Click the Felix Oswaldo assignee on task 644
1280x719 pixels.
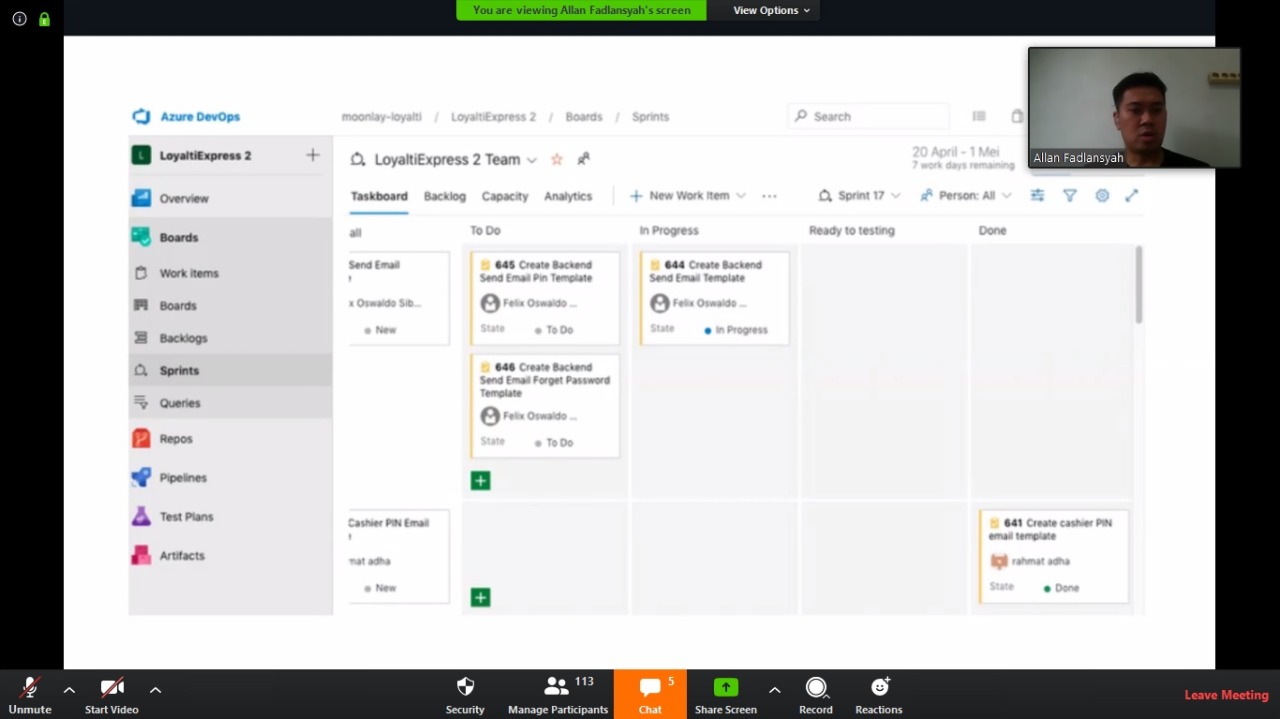coord(699,303)
